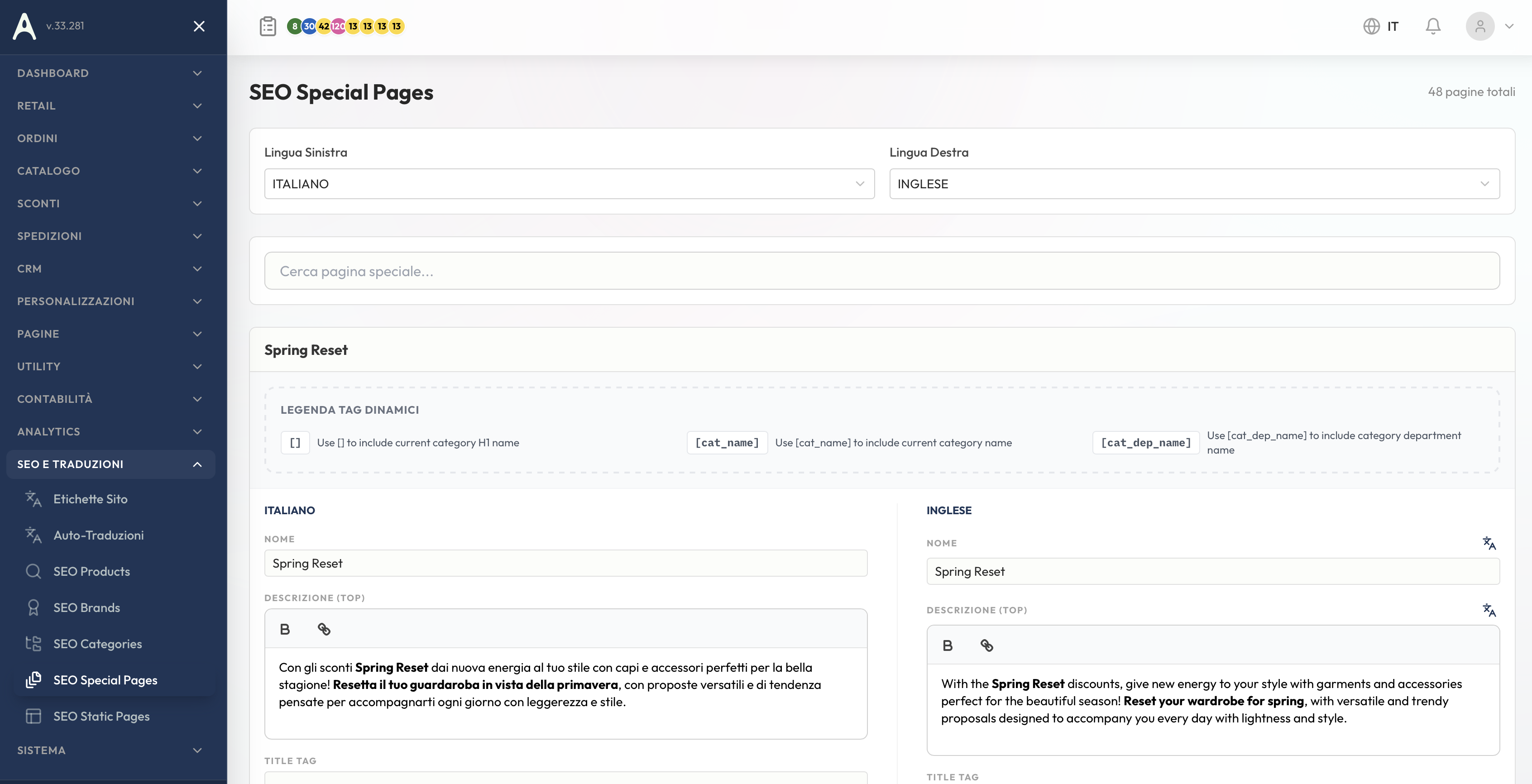Viewport: 1532px width, 784px height.
Task: Click the SEO Special Pages page title
Action: click(x=341, y=93)
